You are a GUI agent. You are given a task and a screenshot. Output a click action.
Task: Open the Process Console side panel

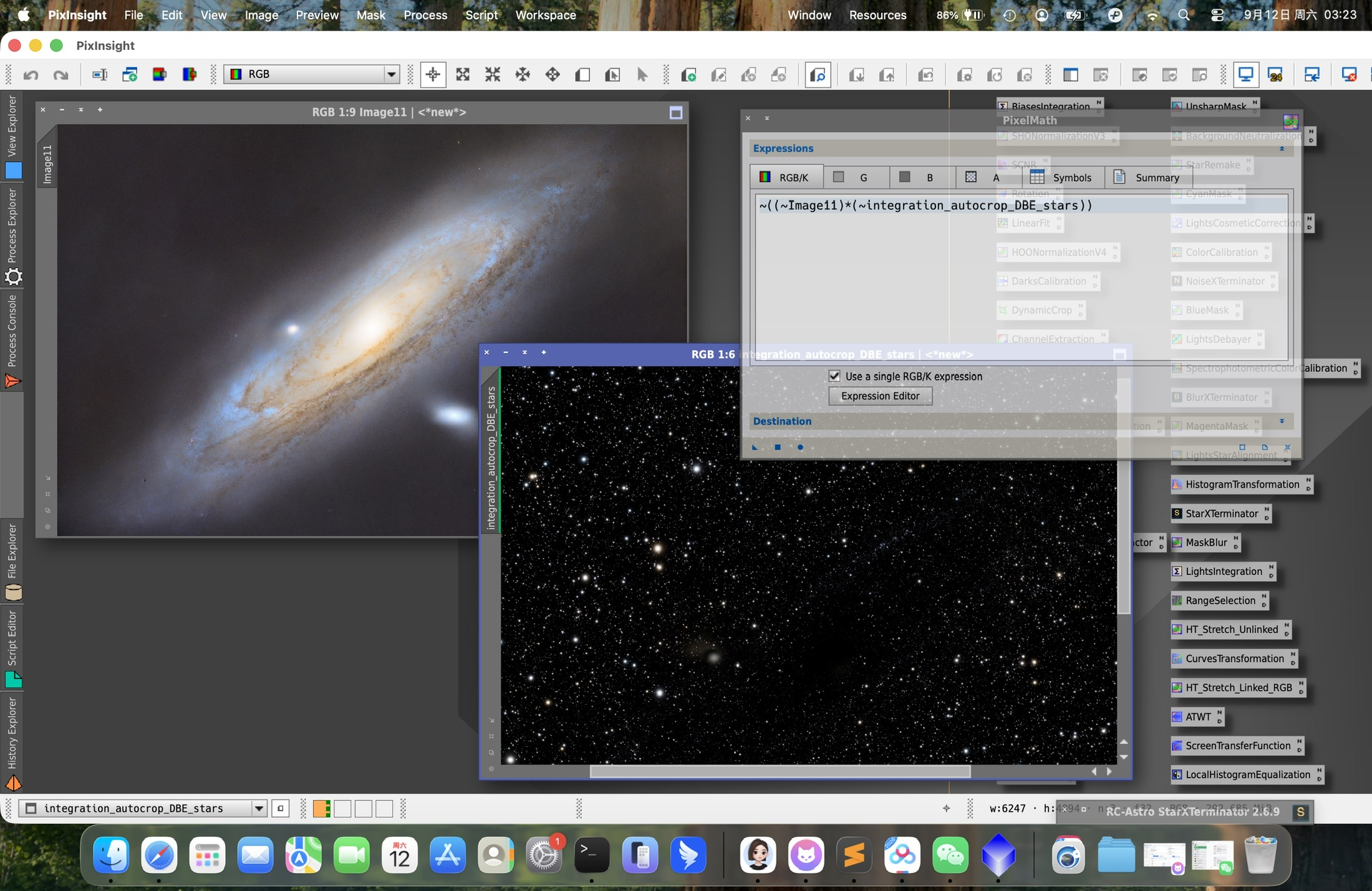click(12, 342)
